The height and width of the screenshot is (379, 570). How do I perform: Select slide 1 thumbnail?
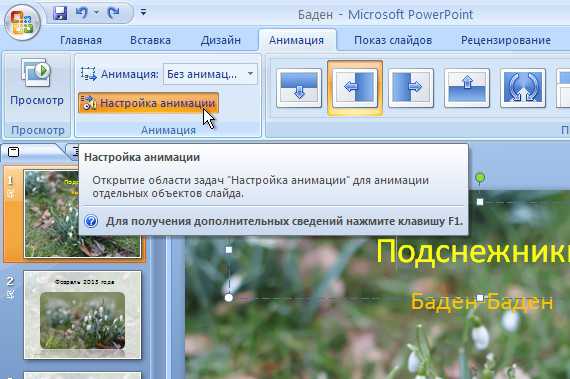[x=82, y=214]
